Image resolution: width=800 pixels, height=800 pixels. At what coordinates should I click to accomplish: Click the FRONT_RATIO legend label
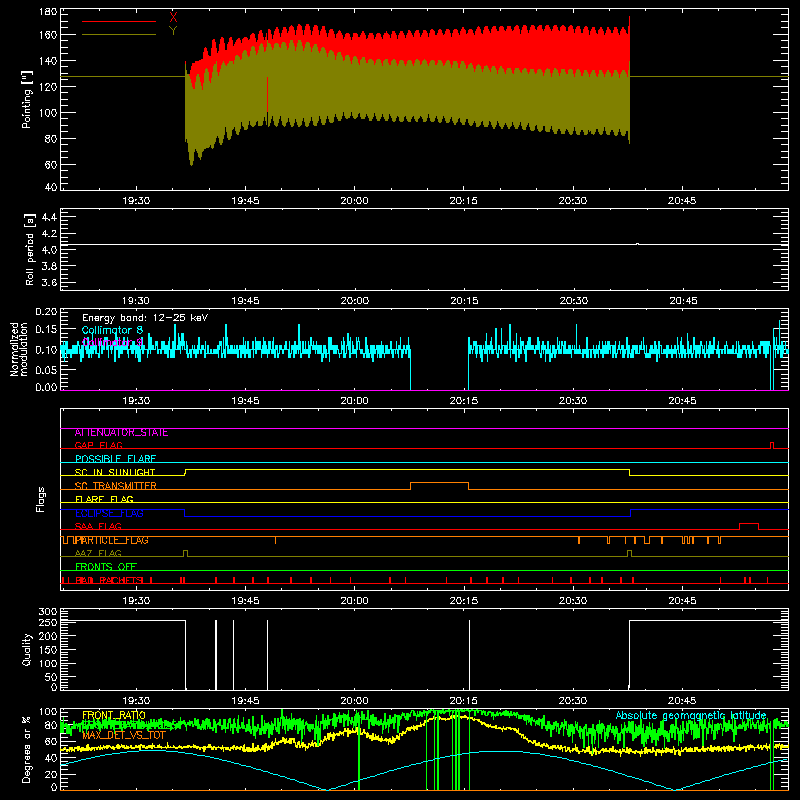(x=114, y=715)
